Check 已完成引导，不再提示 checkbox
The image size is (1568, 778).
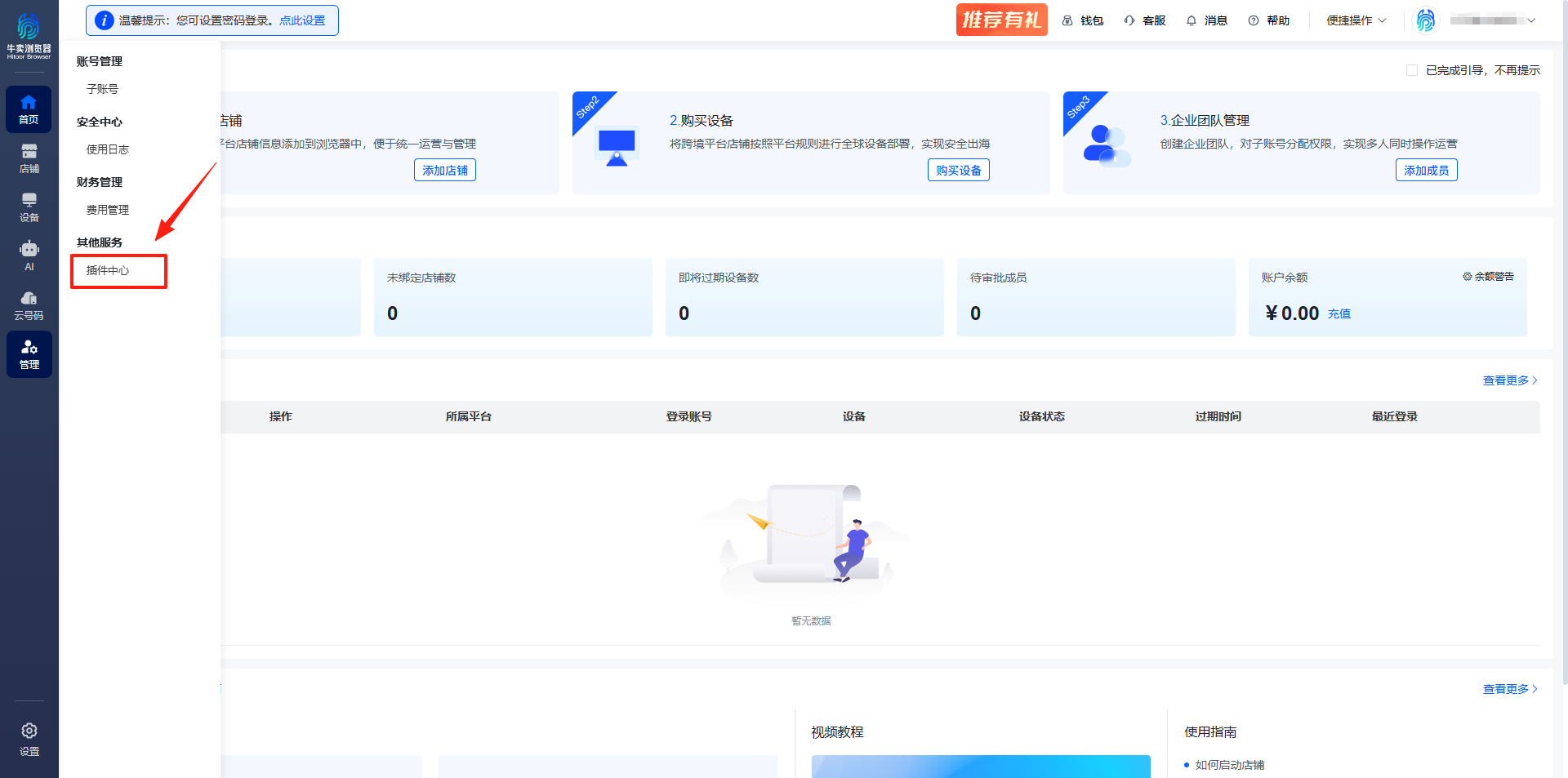click(1412, 70)
